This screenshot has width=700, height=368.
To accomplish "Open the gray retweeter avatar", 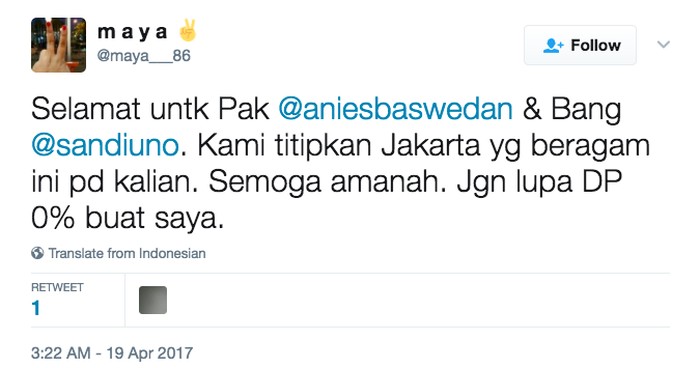I will click(x=153, y=300).
